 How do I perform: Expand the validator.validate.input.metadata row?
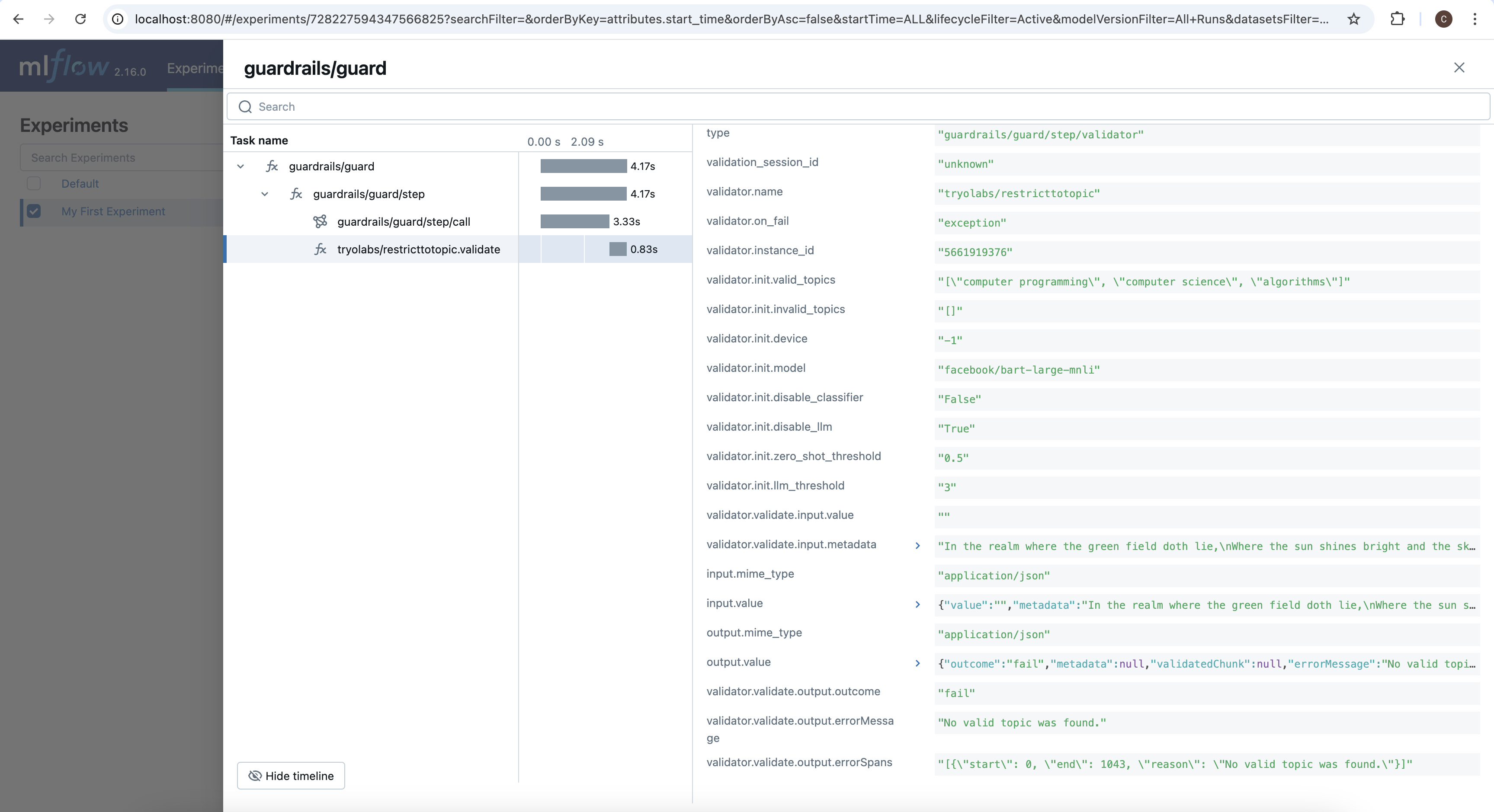917,545
